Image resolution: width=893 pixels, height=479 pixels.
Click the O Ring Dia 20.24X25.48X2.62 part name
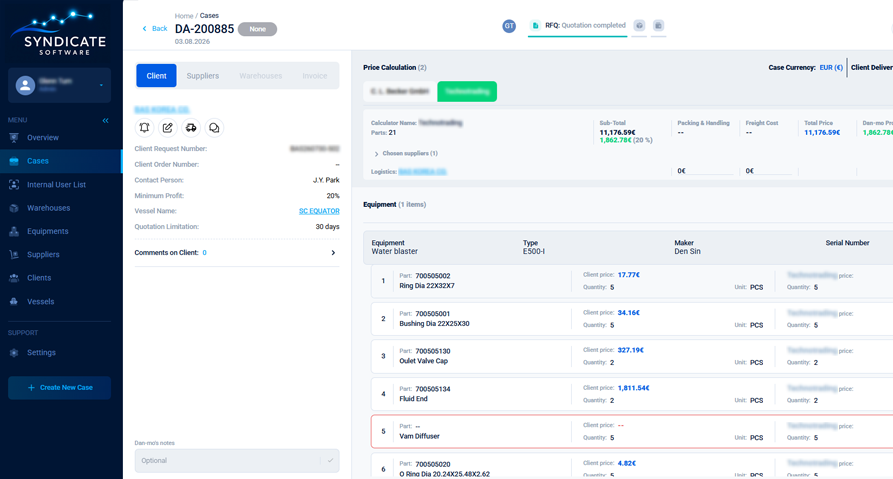pyautogui.click(x=444, y=474)
